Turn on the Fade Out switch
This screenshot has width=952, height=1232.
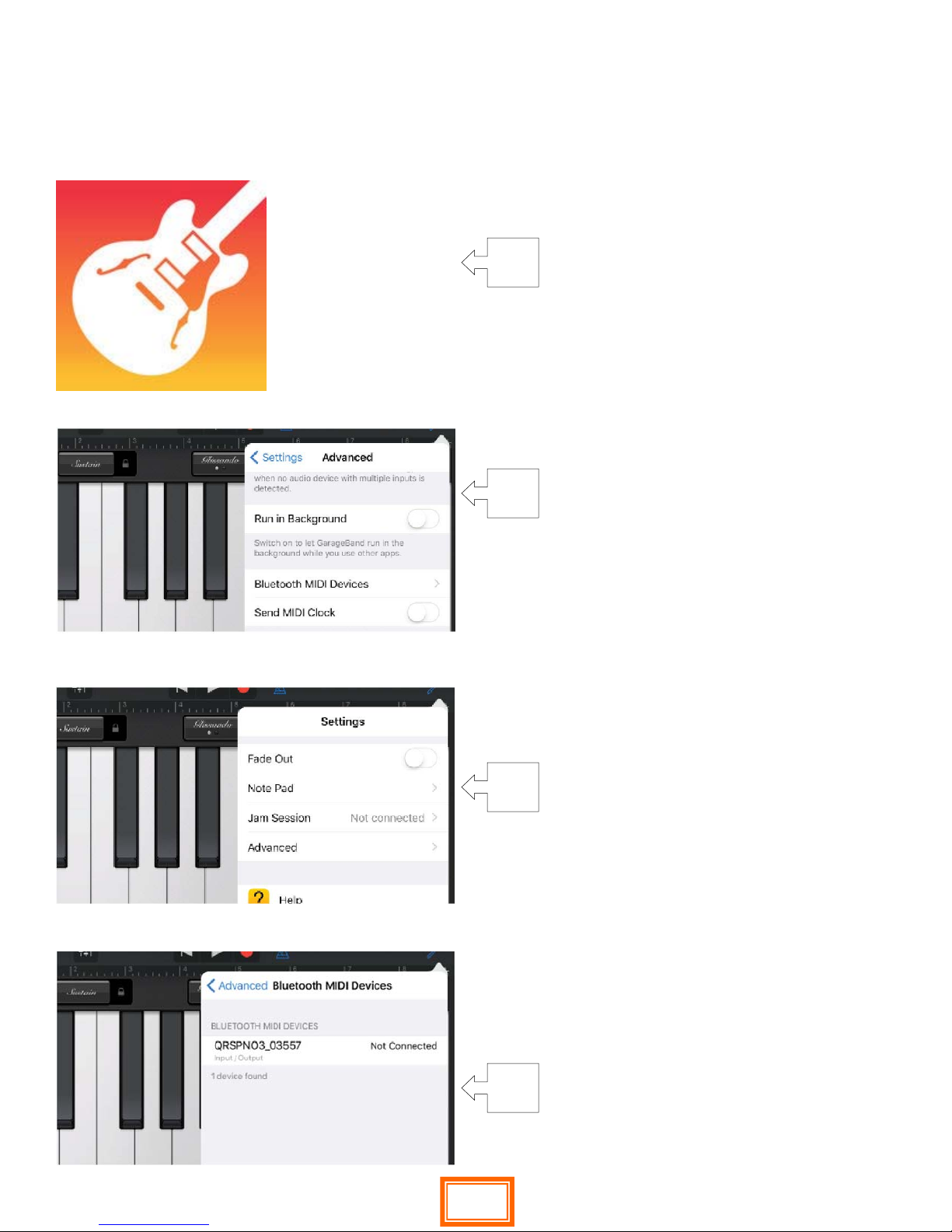(420, 759)
